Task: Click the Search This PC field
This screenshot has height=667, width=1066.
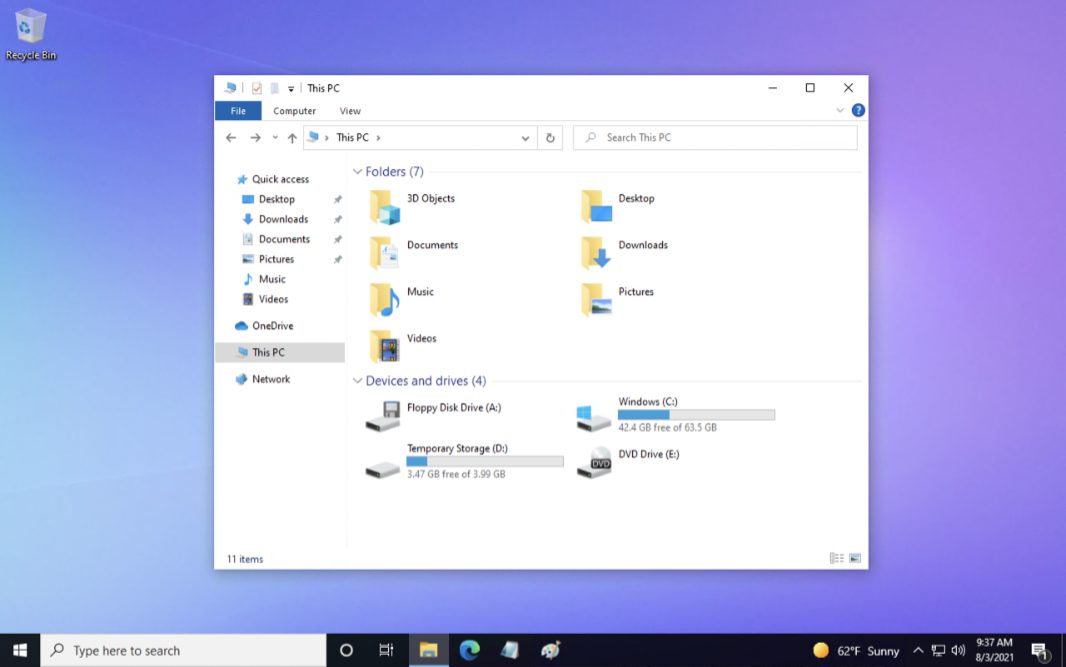Action: 714,138
